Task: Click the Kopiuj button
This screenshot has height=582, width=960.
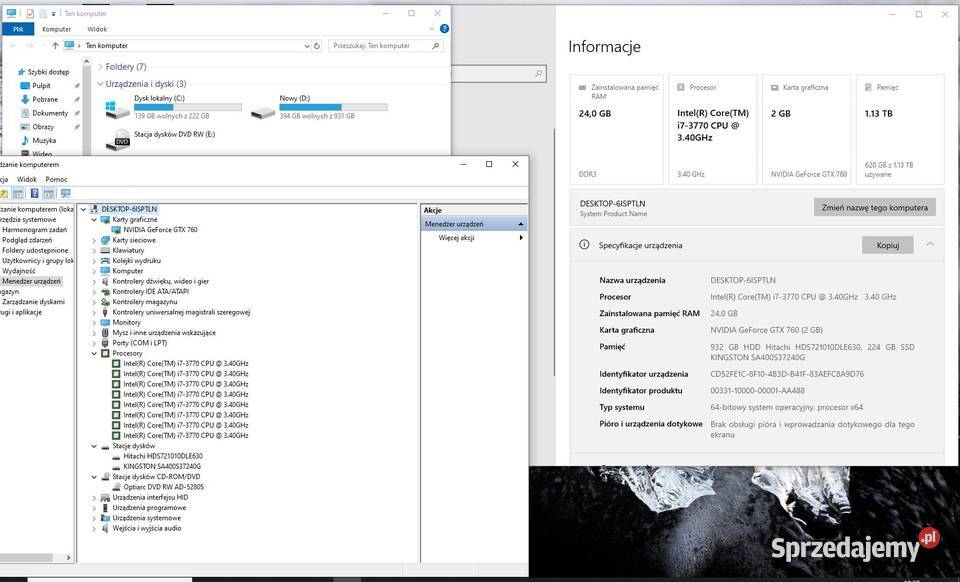Action: tap(887, 245)
